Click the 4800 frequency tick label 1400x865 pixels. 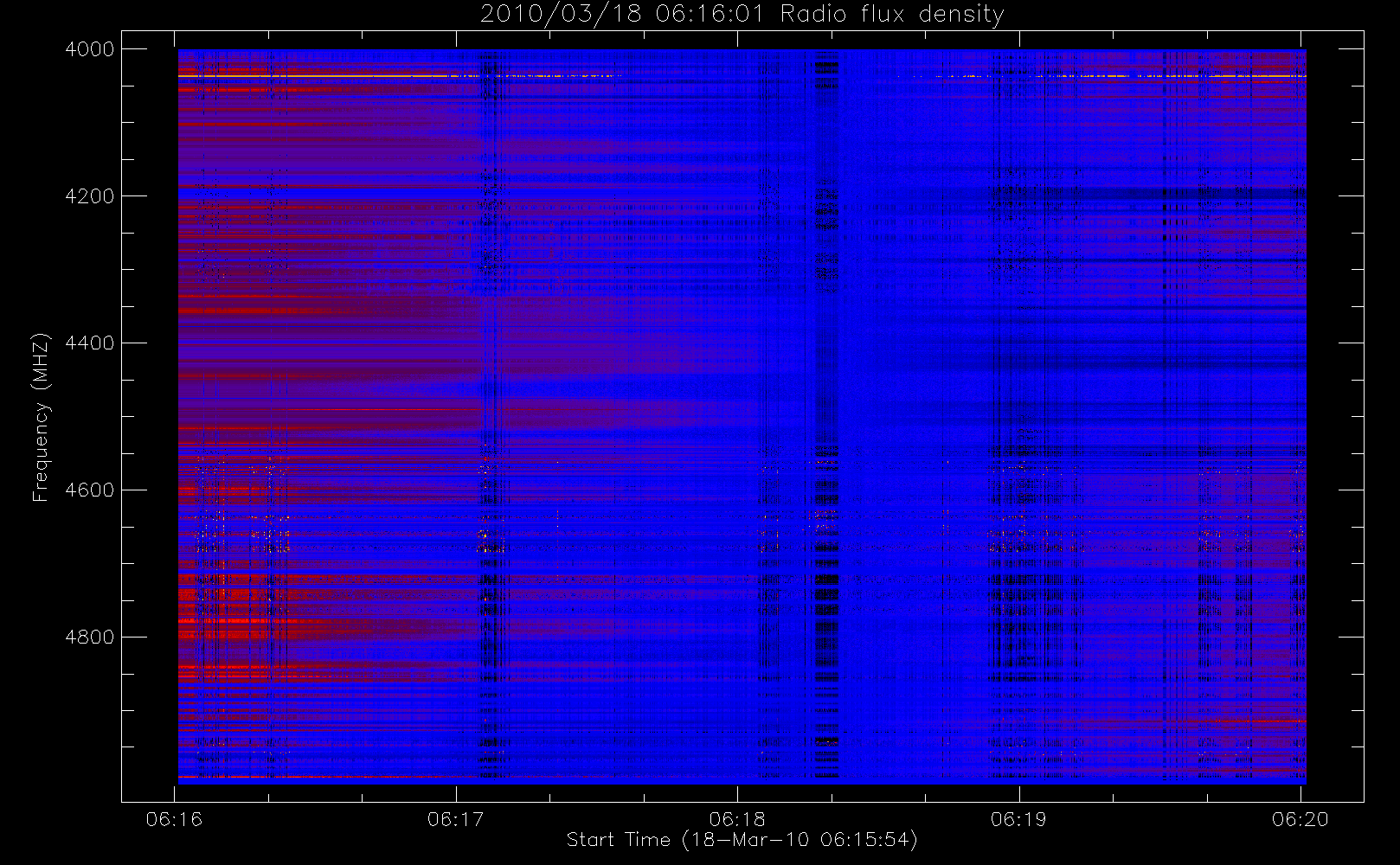coord(90,638)
